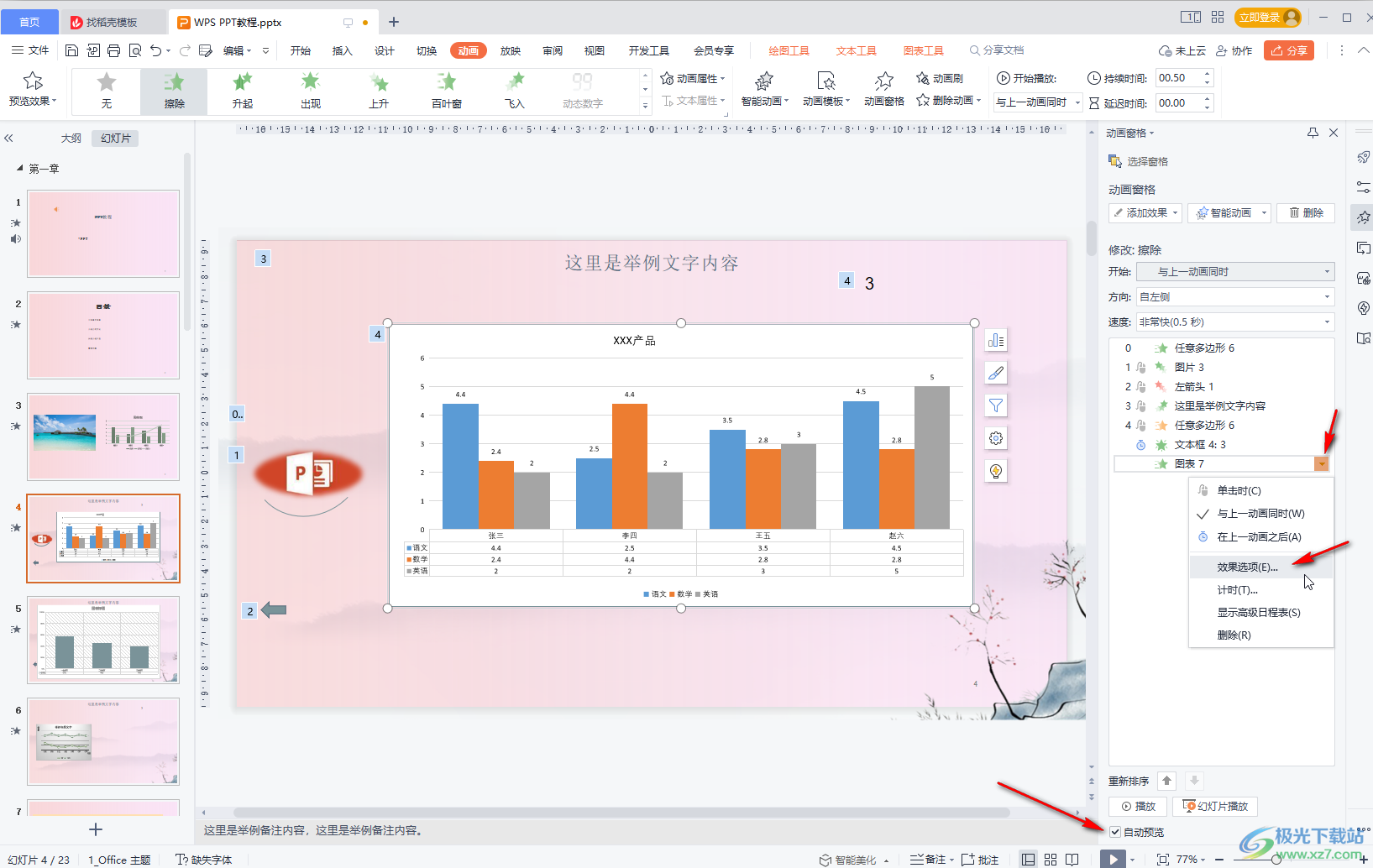The image size is (1373, 868).
Task: Open 预览效果 preview effect
Action: coord(33,90)
